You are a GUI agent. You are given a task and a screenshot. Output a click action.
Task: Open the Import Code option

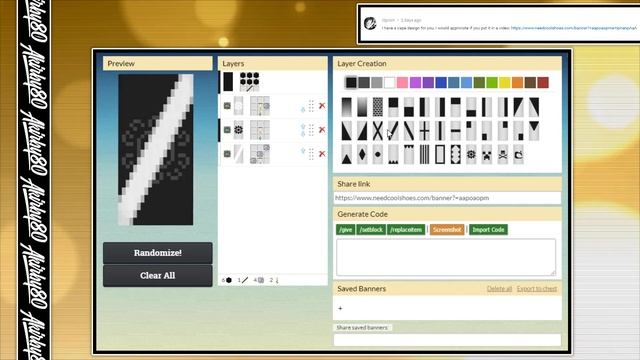click(488, 230)
